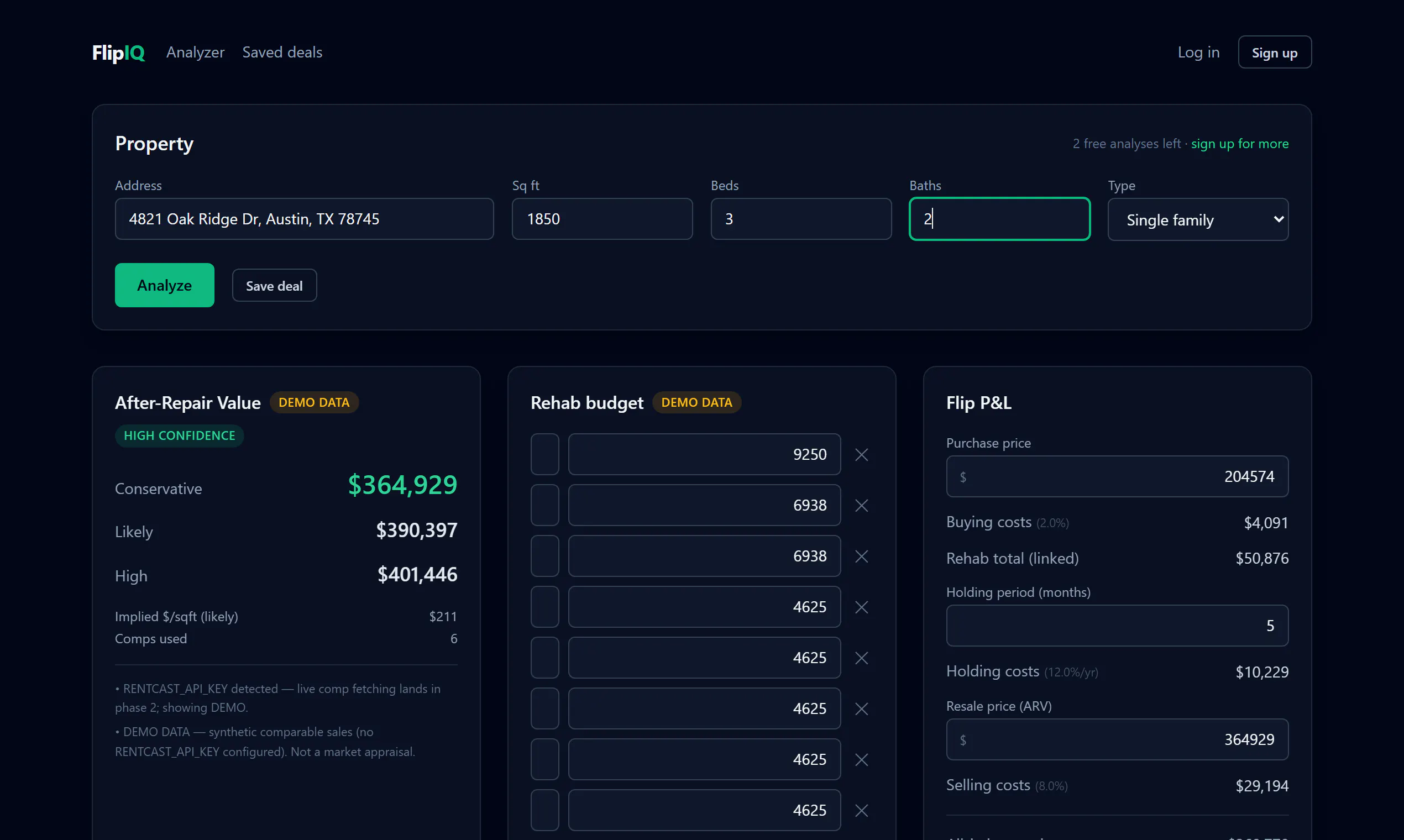Image resolution: width=1404 pixels, height=840 pixels.
Task: Edit the upper 6938 rehab amount field
Action: pos(704,506)
